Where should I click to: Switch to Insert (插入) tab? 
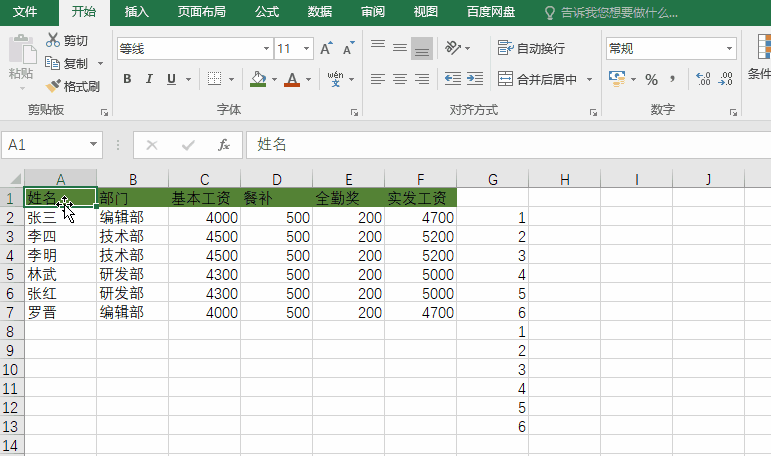coord(136,12)
